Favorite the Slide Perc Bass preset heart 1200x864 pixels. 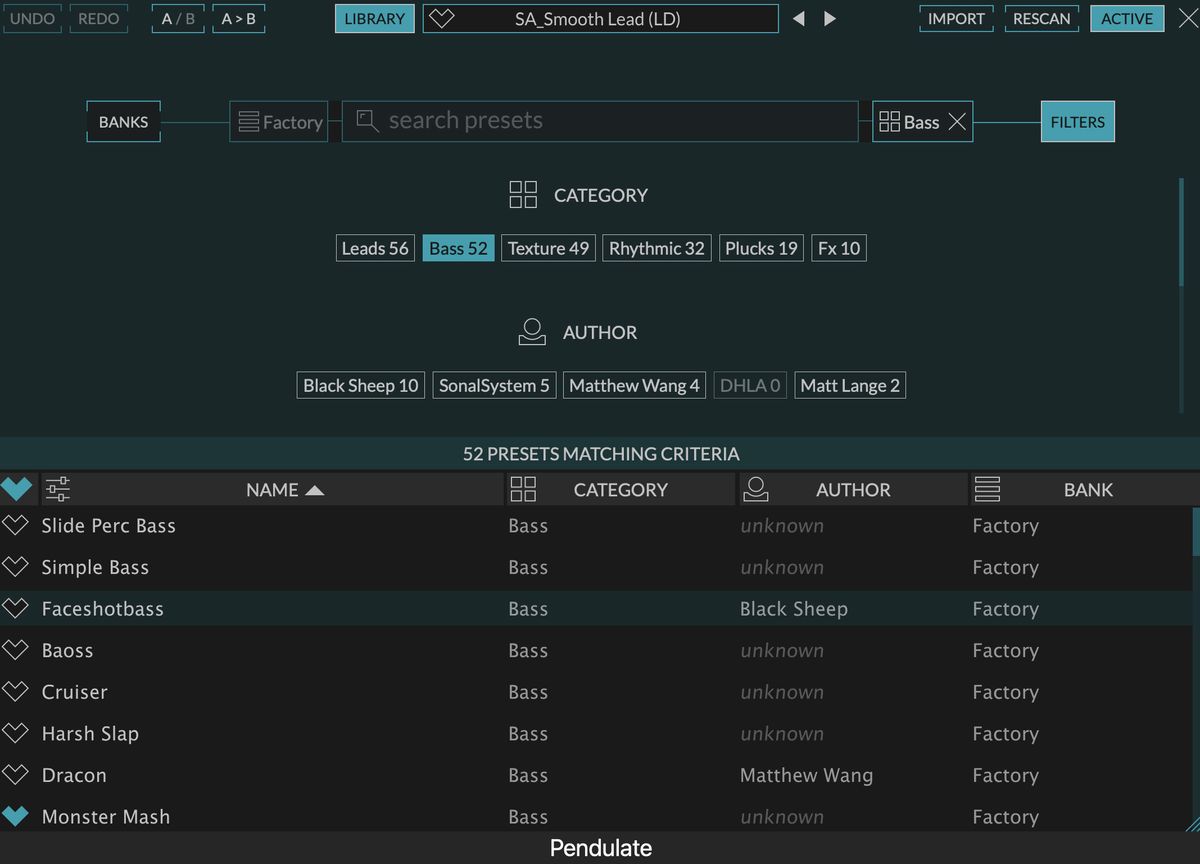click(15, 525)
